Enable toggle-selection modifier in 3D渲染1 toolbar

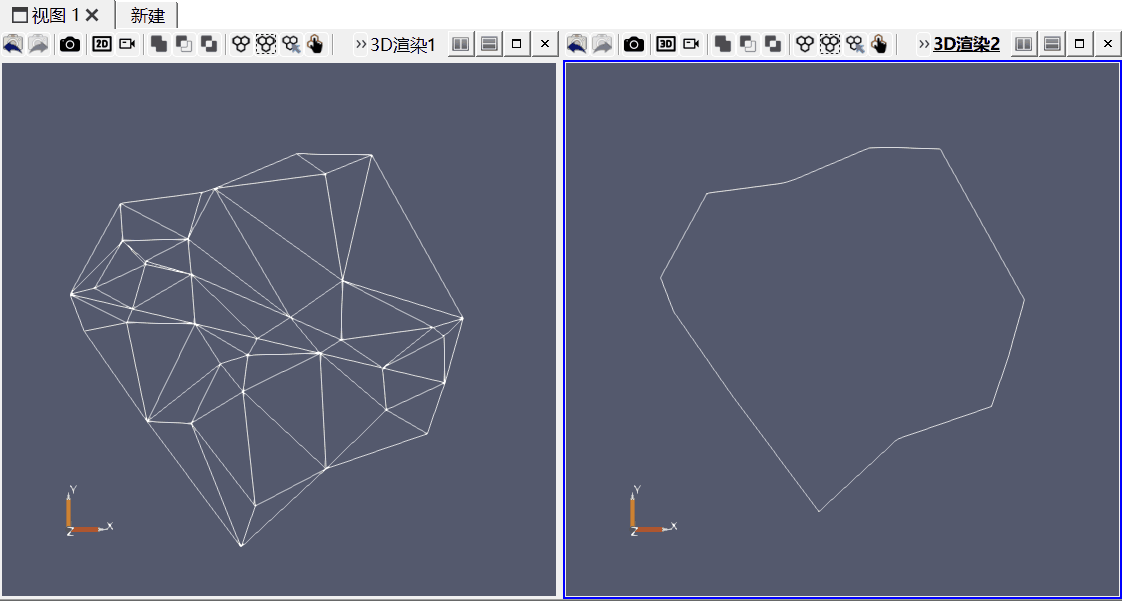point(209,44)
